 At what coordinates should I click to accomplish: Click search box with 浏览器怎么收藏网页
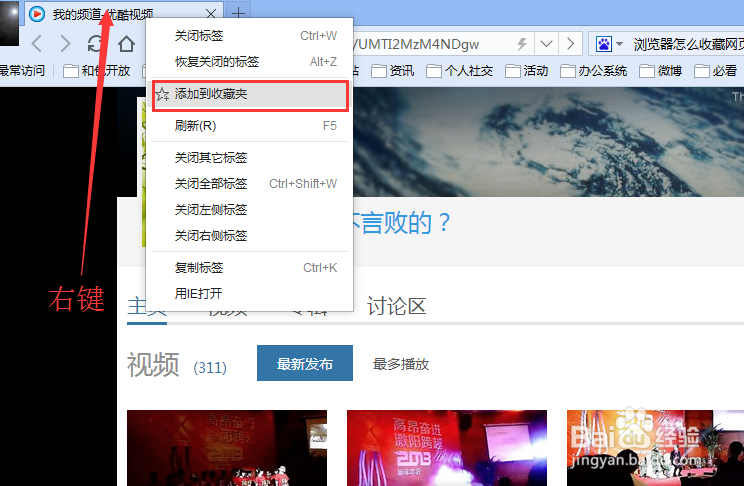pyautogui.click(x=687, y=44)
